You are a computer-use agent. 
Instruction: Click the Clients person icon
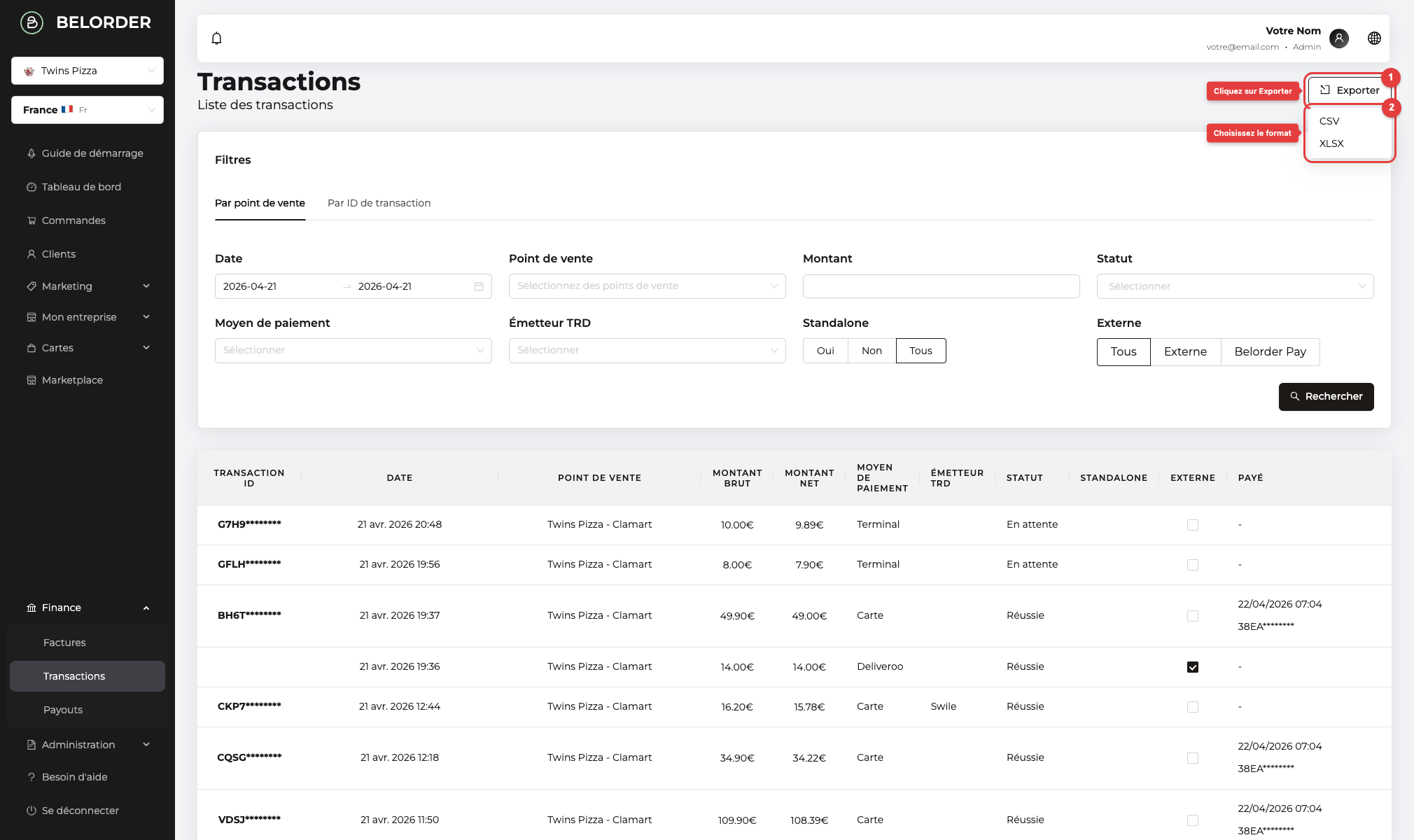pos(31,254)
